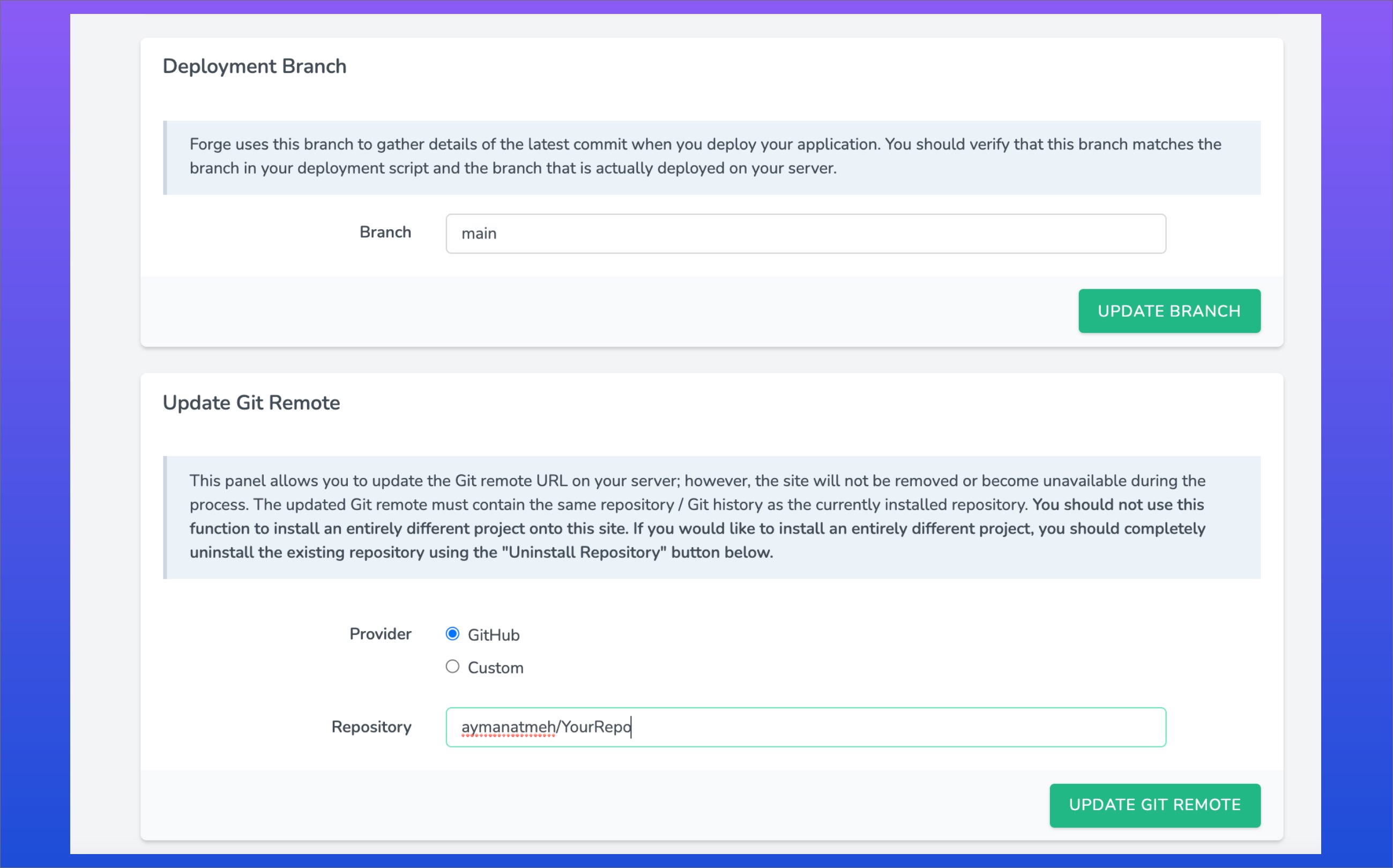
Task: Click the Branch field label
Action: (x=385, y=232)
